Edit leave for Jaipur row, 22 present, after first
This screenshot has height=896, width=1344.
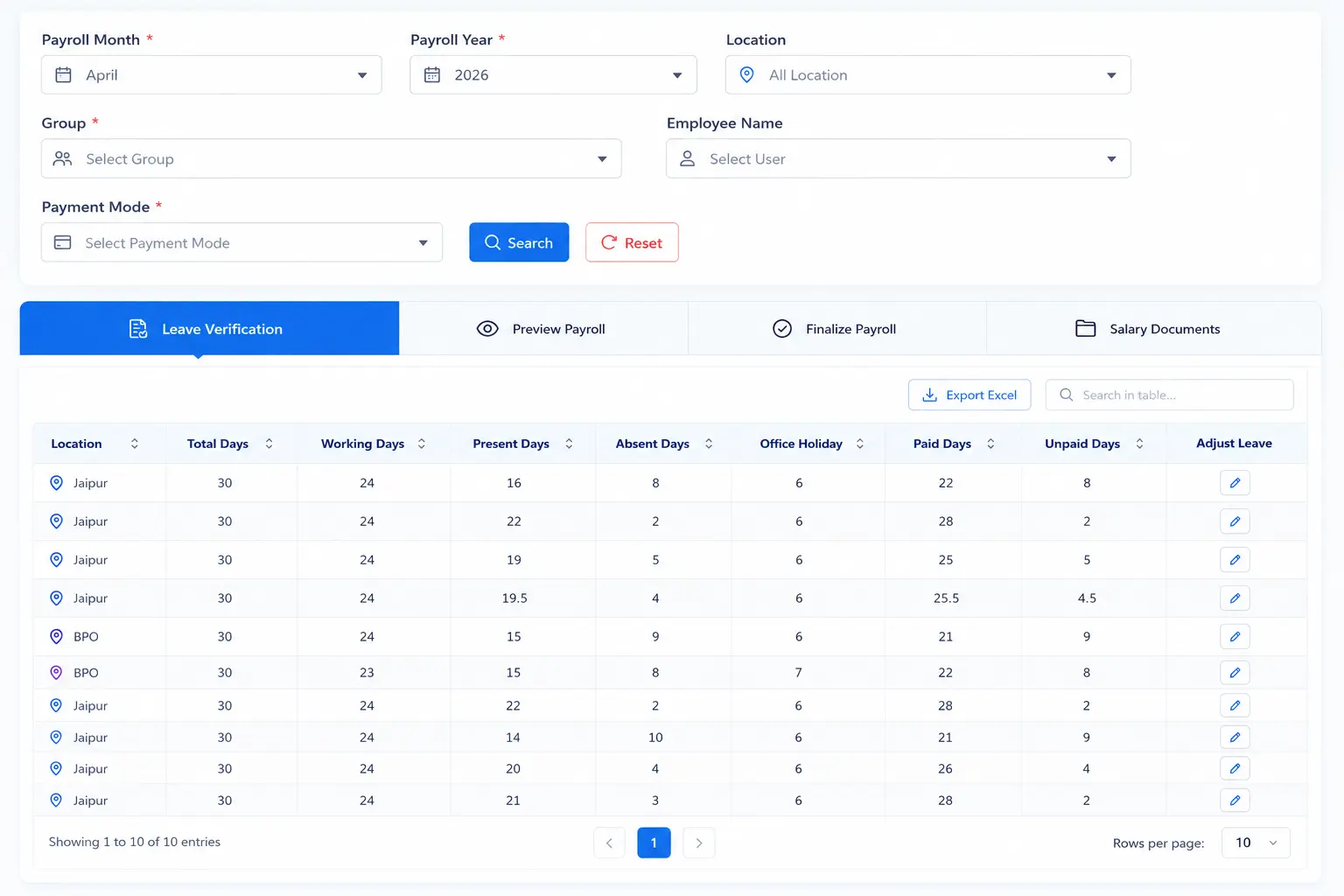[1235, 521]
